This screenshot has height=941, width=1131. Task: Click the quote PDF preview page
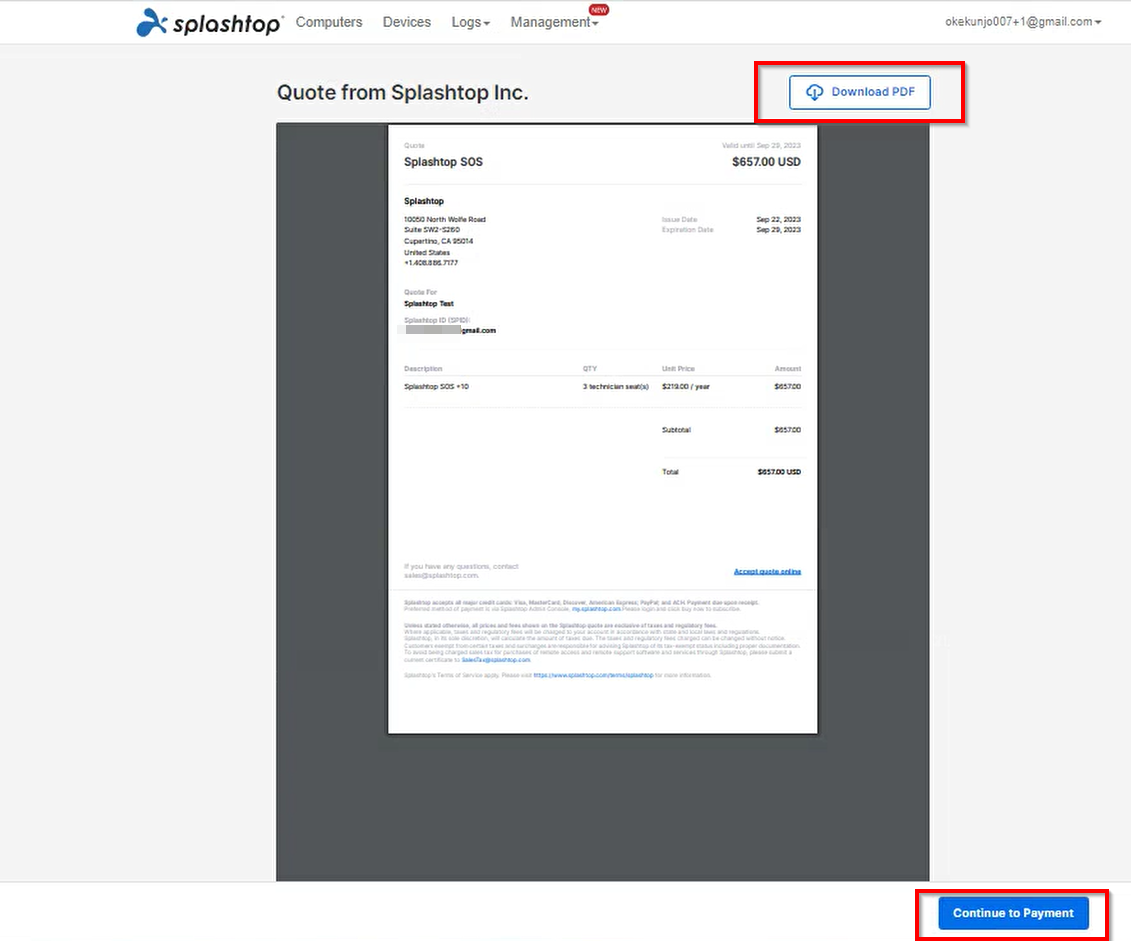click(603, 429)
